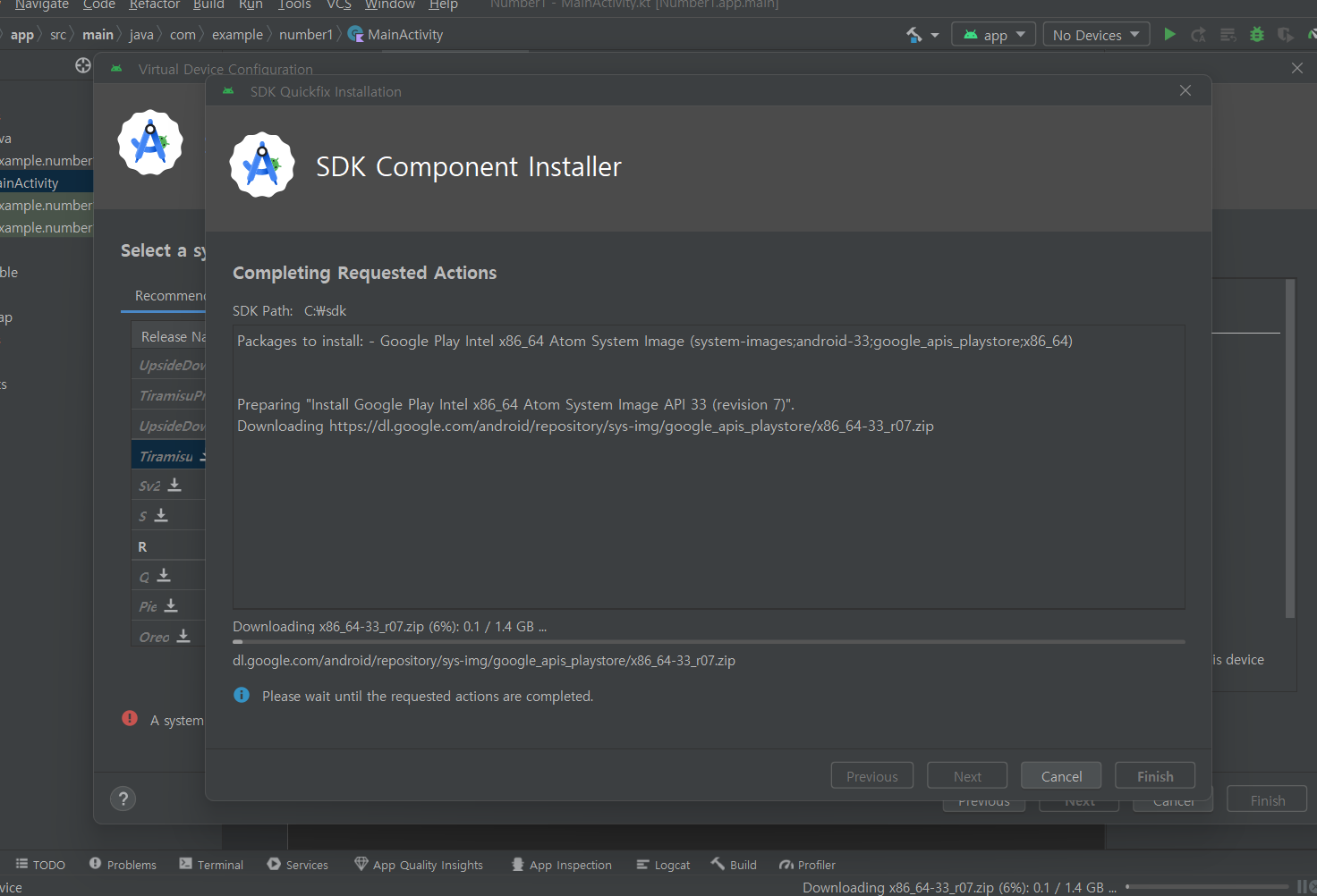Click the java breadcrumb item
Viewport: 1317px width, 896px height.
pyautogui.click(x=141, y=35)
